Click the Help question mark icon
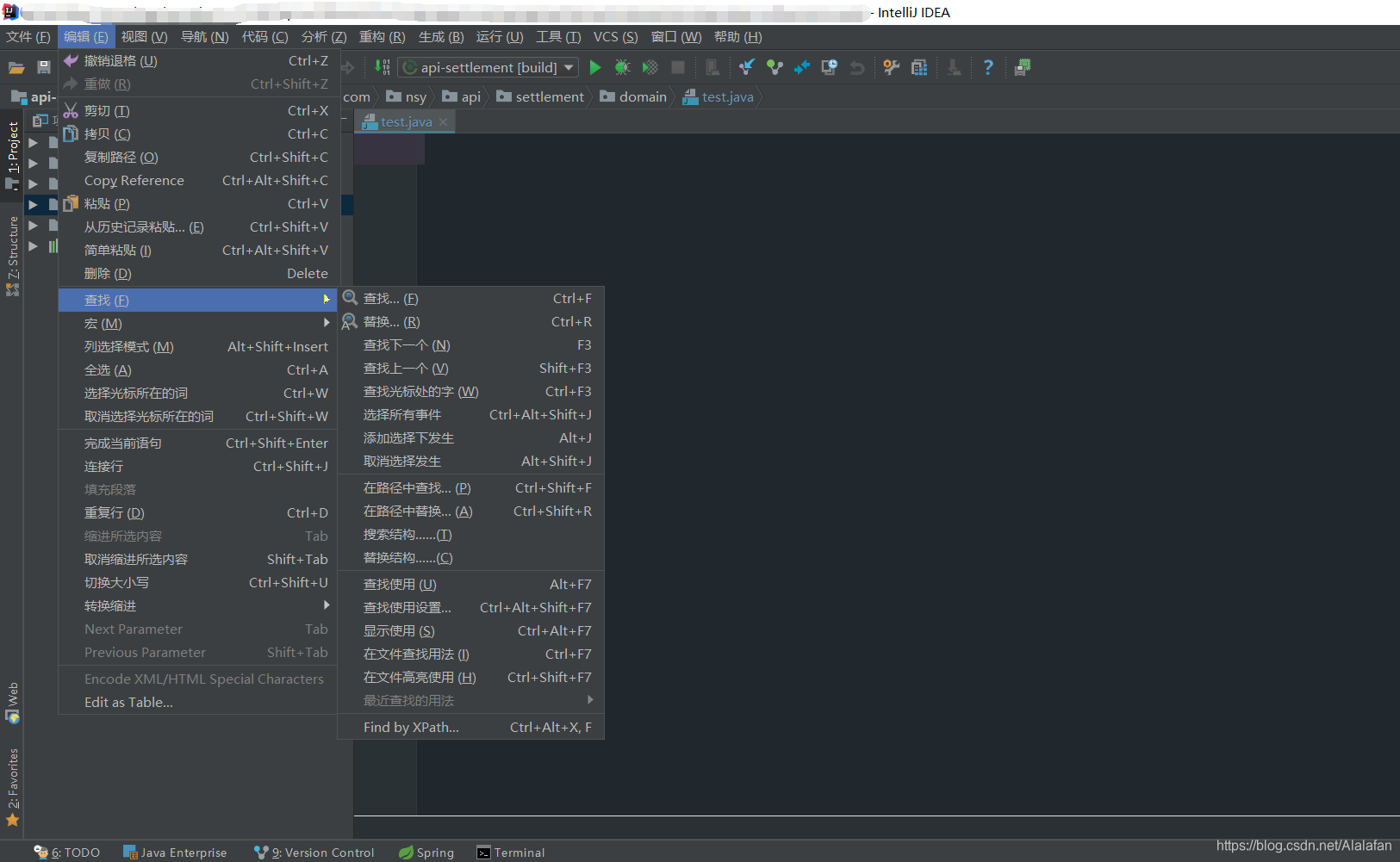The image size is (1400, 862). click(x=988, y=67)
